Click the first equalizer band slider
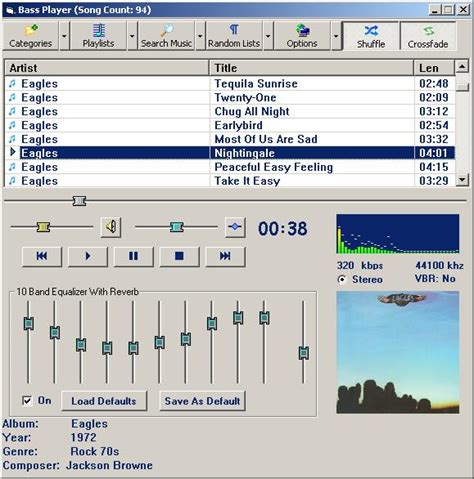Image resolution: width=474 pixels, height=479 pixels. (29, 323)
